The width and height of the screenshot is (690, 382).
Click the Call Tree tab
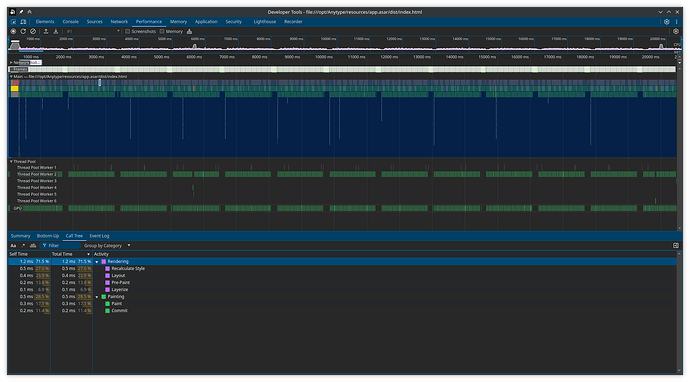click(x=74, y=236)
